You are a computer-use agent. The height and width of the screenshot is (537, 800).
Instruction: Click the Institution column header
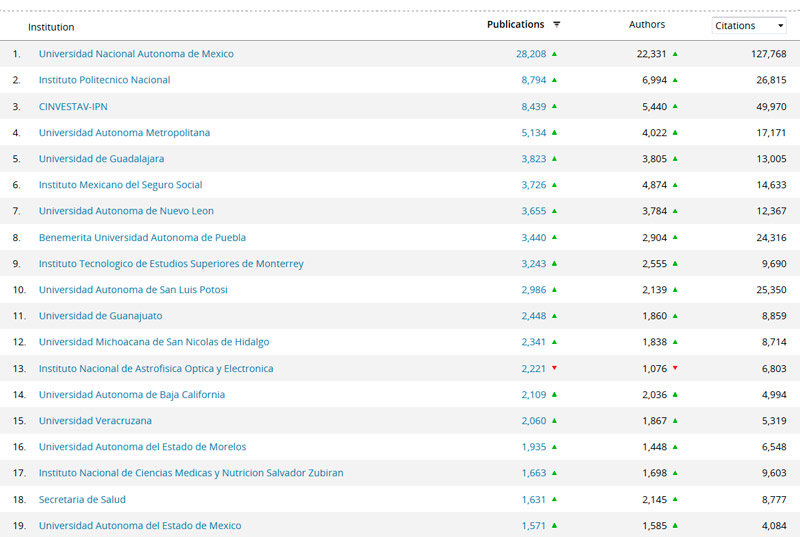tap(51, 27)
